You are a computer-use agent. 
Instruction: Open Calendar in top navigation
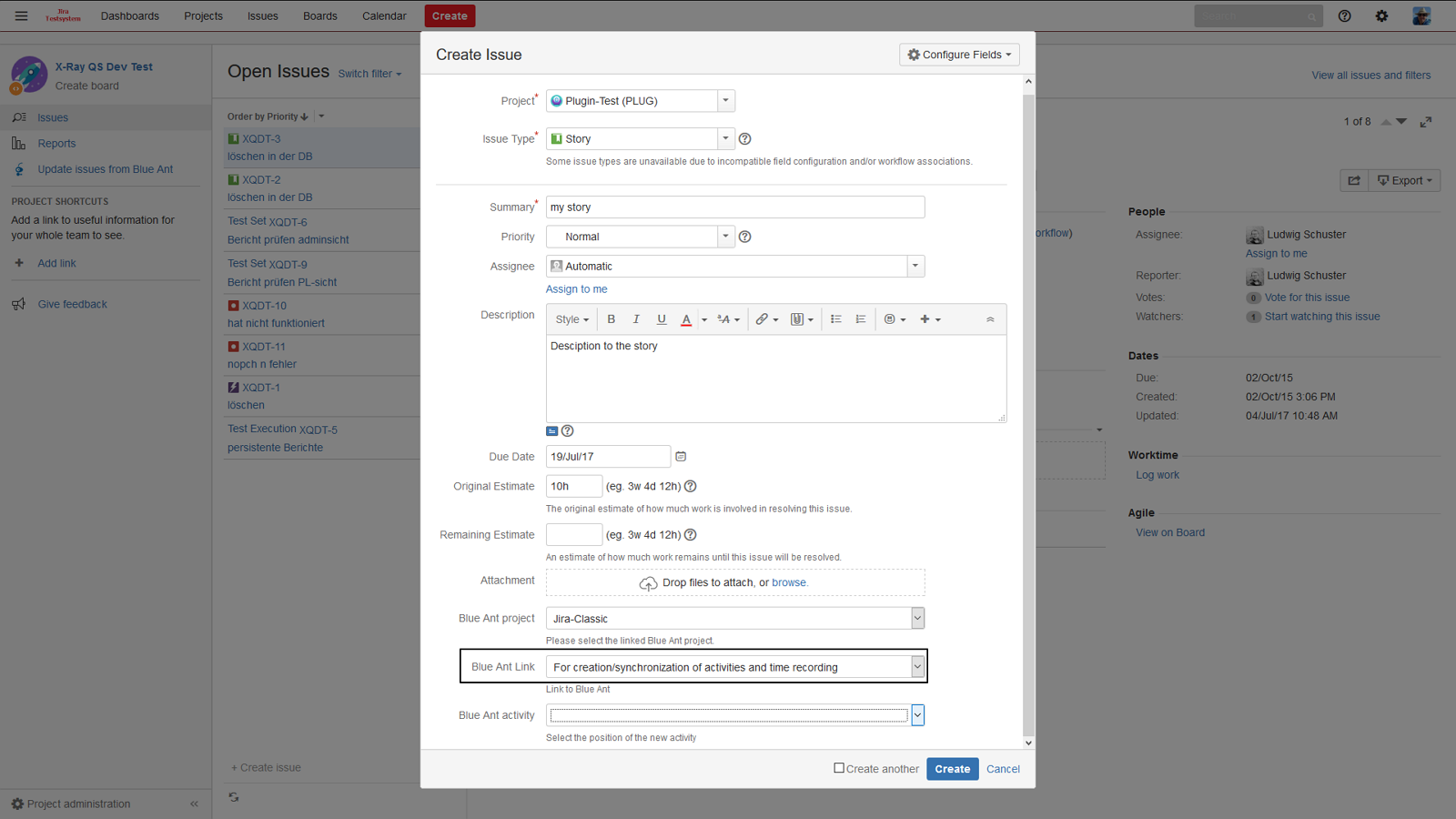384,16
